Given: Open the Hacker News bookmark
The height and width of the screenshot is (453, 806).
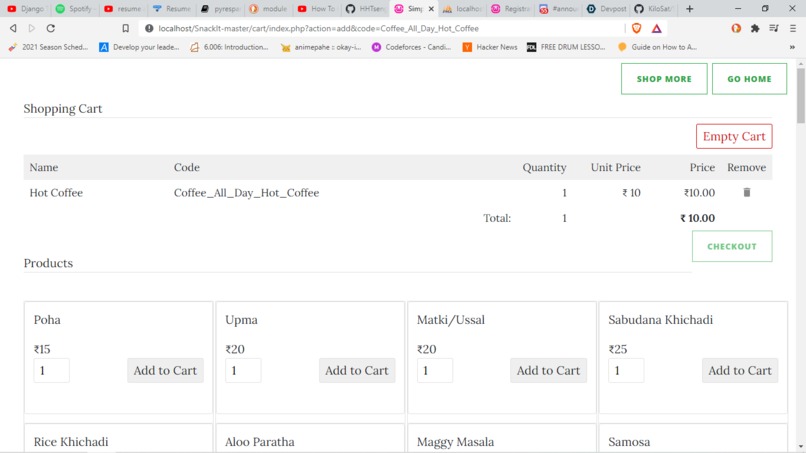Looking at the screenshot, I should [490, 47].
